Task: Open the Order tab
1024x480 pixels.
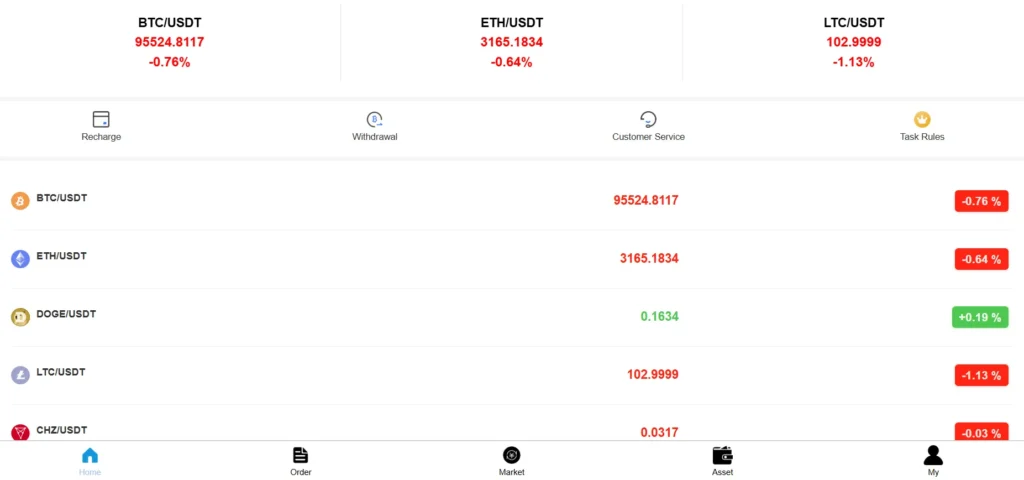Action: coord(301,460)
